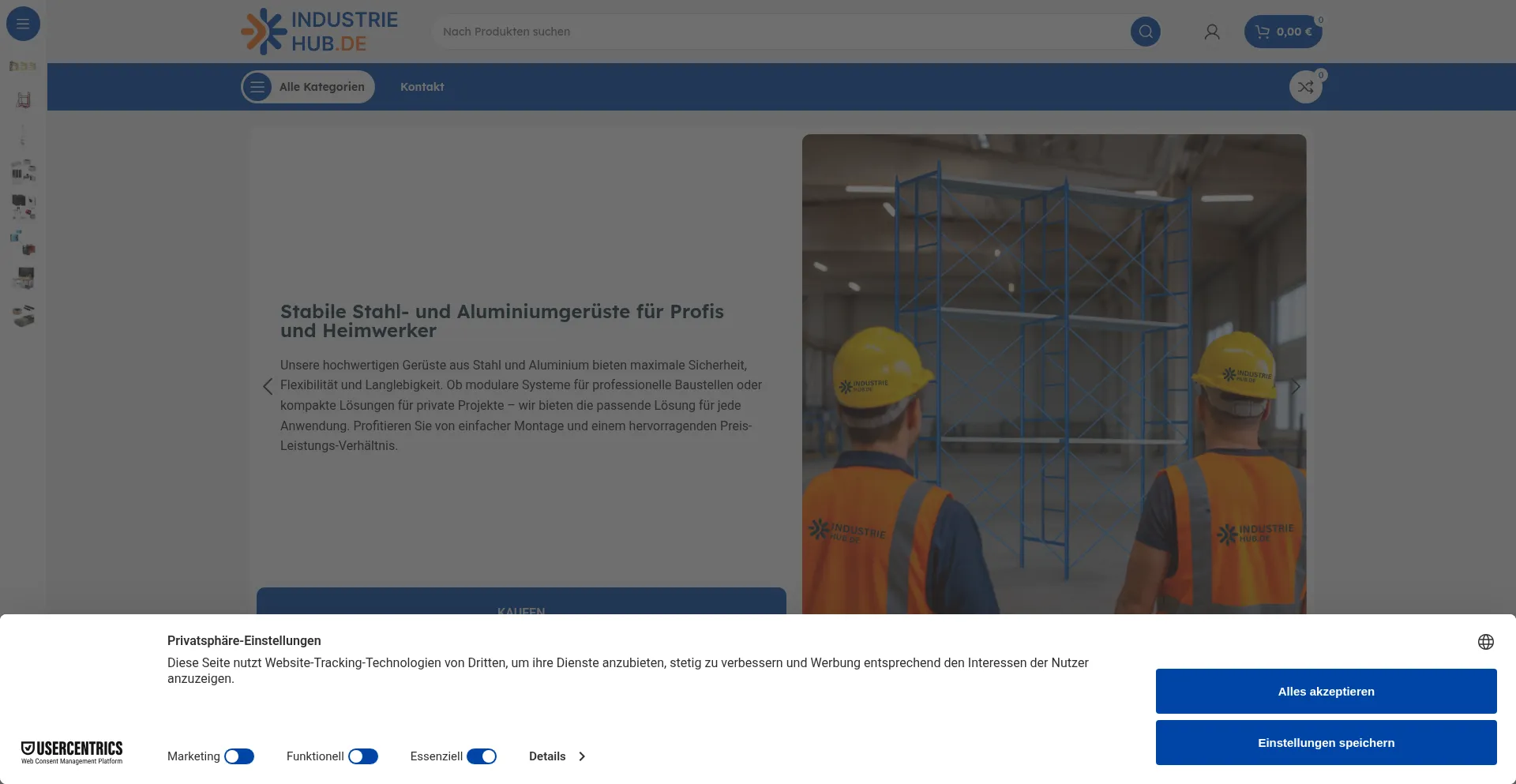Click the Usercentrics logo
This screenshot has height=784, width=1516.
click(x=71, y=752)
